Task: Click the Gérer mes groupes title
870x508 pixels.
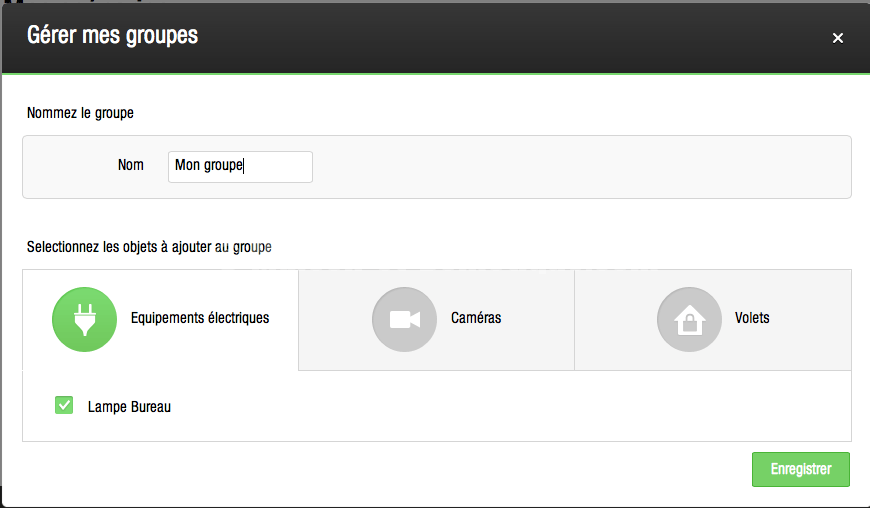Action: pos(113,35)
